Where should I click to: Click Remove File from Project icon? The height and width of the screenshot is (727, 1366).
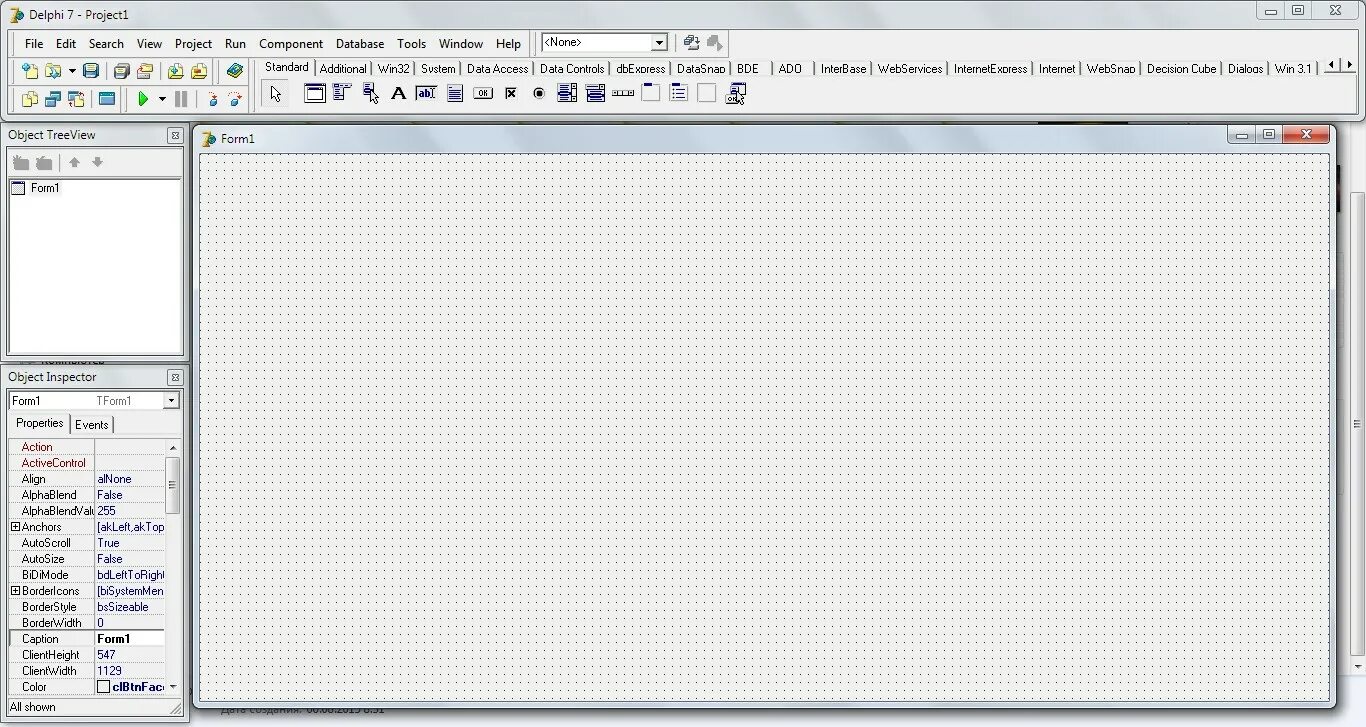tap(199, 71)
